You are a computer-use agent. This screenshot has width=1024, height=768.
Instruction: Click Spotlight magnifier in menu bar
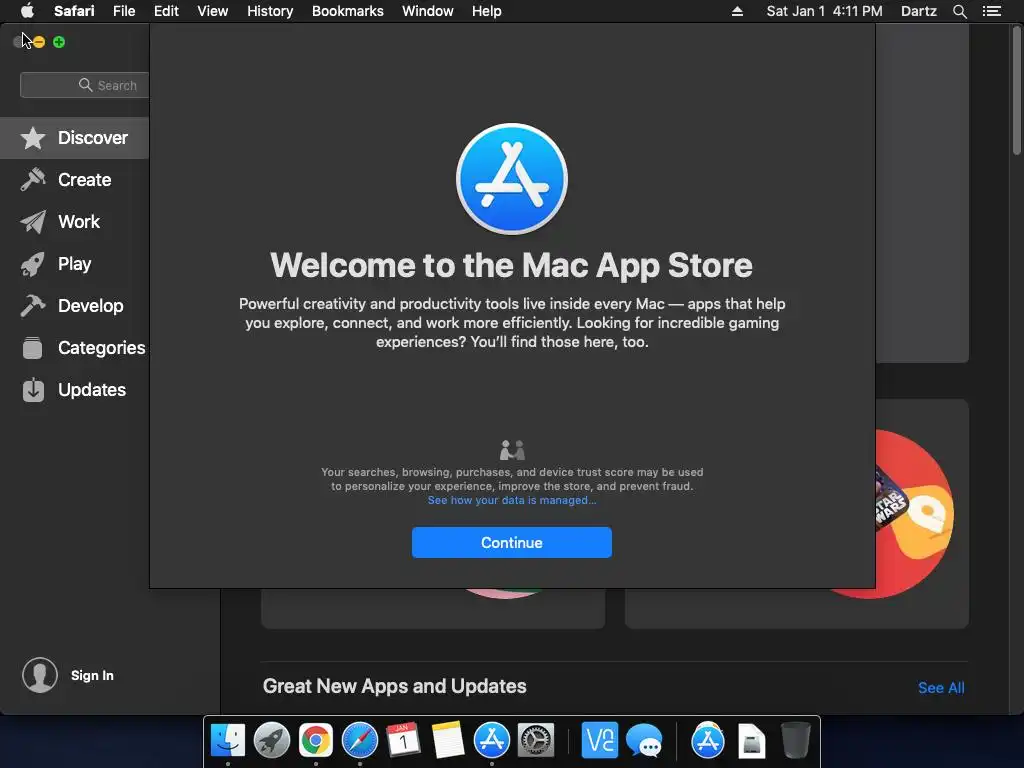point(959,11)
